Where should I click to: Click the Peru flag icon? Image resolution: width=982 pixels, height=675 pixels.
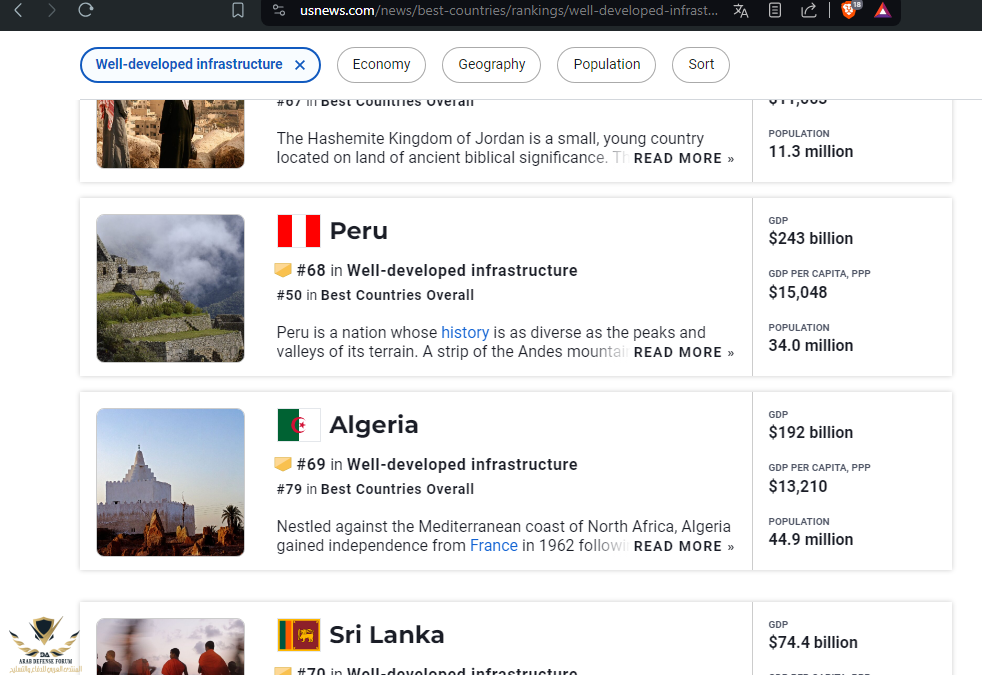pyautogui.click(x=299, y=231)
